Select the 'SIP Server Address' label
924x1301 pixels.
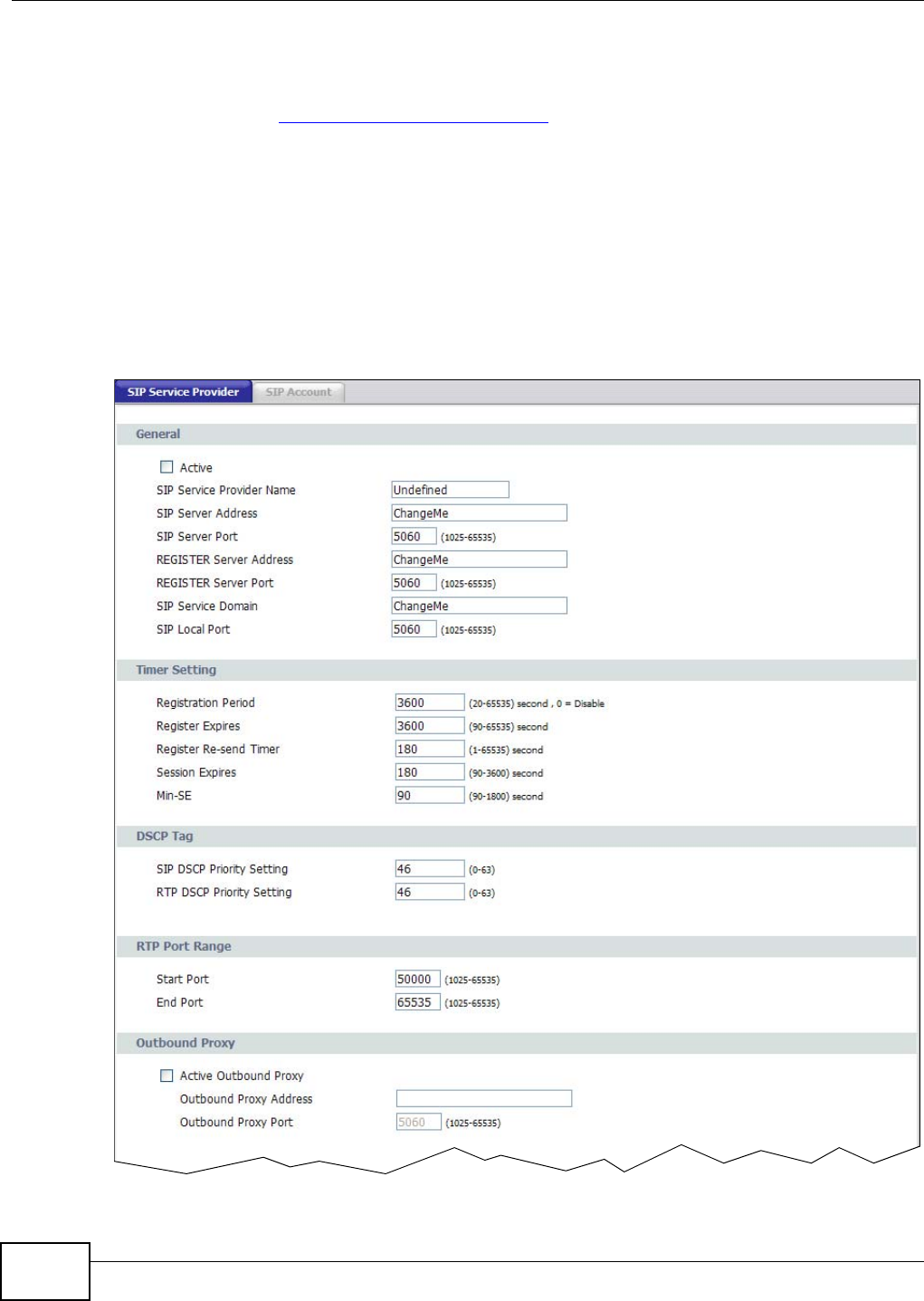(207, 513)
